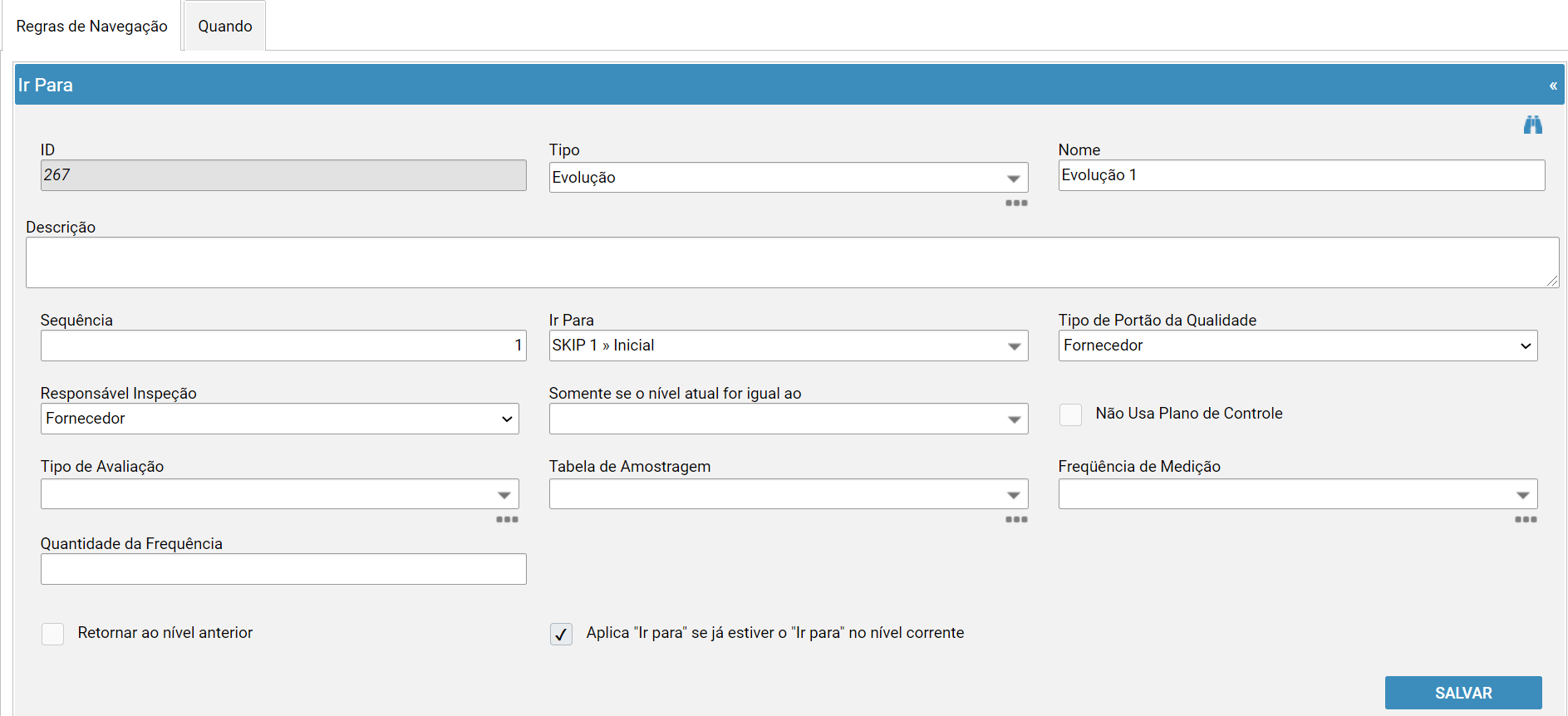Click the Quantidade da Frequência input field
1568x716 pixels.
[283, 569]
